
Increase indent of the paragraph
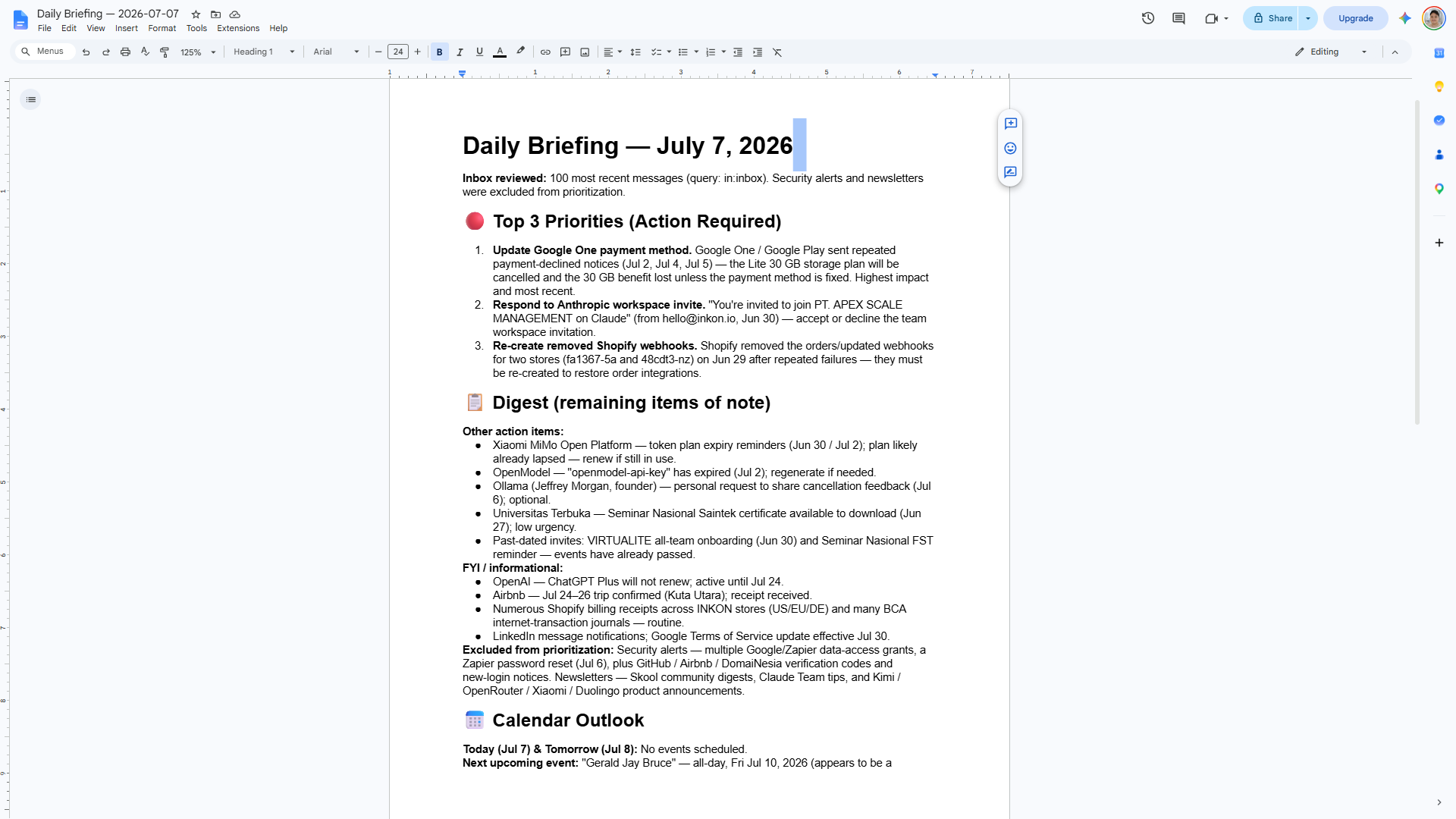pyautogui.click(x=758, y=52)
